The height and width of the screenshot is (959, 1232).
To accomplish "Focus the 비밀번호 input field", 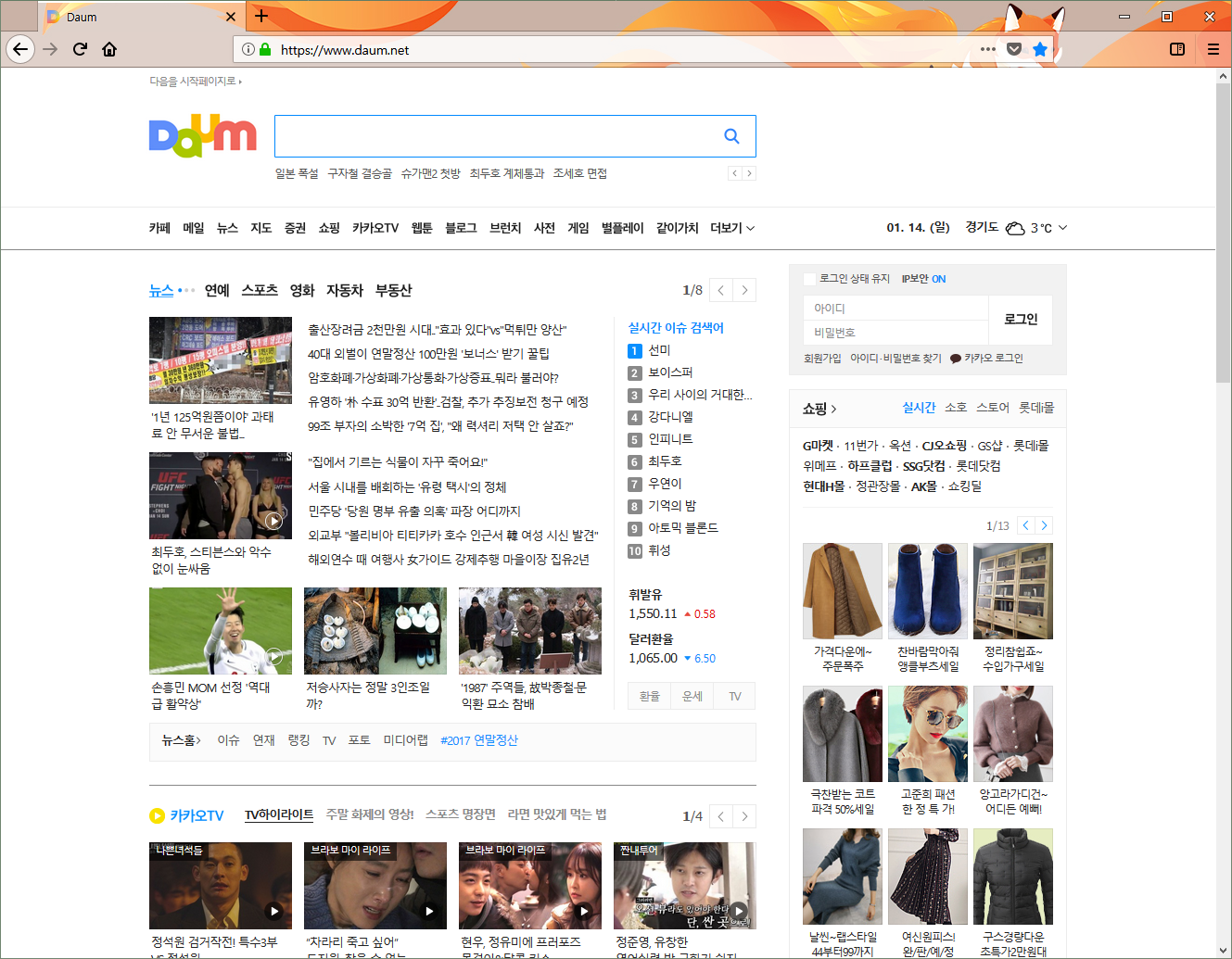I will pos(896,333).
